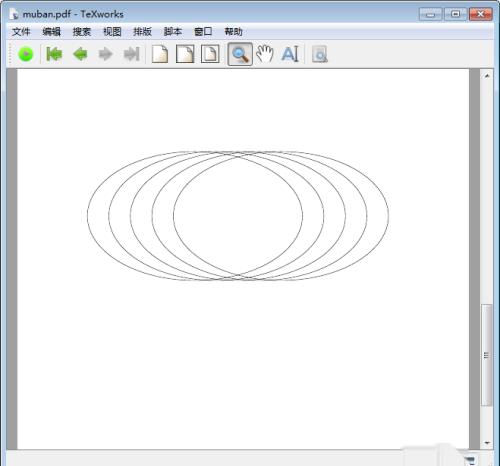Click scrollbar up arrow
This screenshot has height=466, width=500.
pyautogui.click(x=487, y=76)
